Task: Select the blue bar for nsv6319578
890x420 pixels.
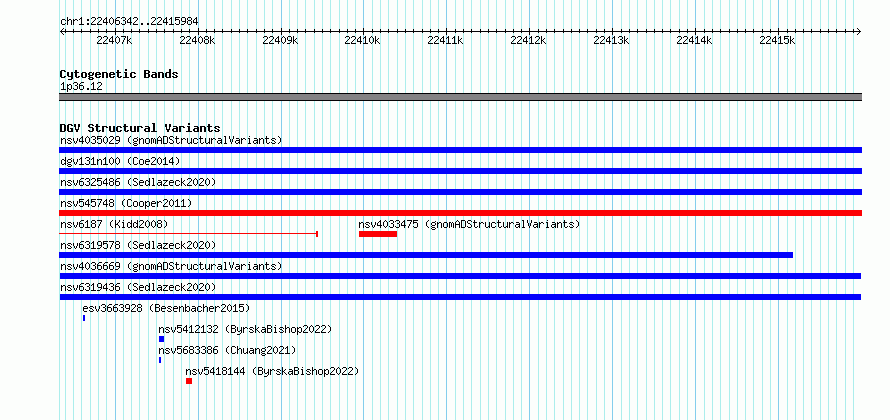Action: tap(426, 255)
